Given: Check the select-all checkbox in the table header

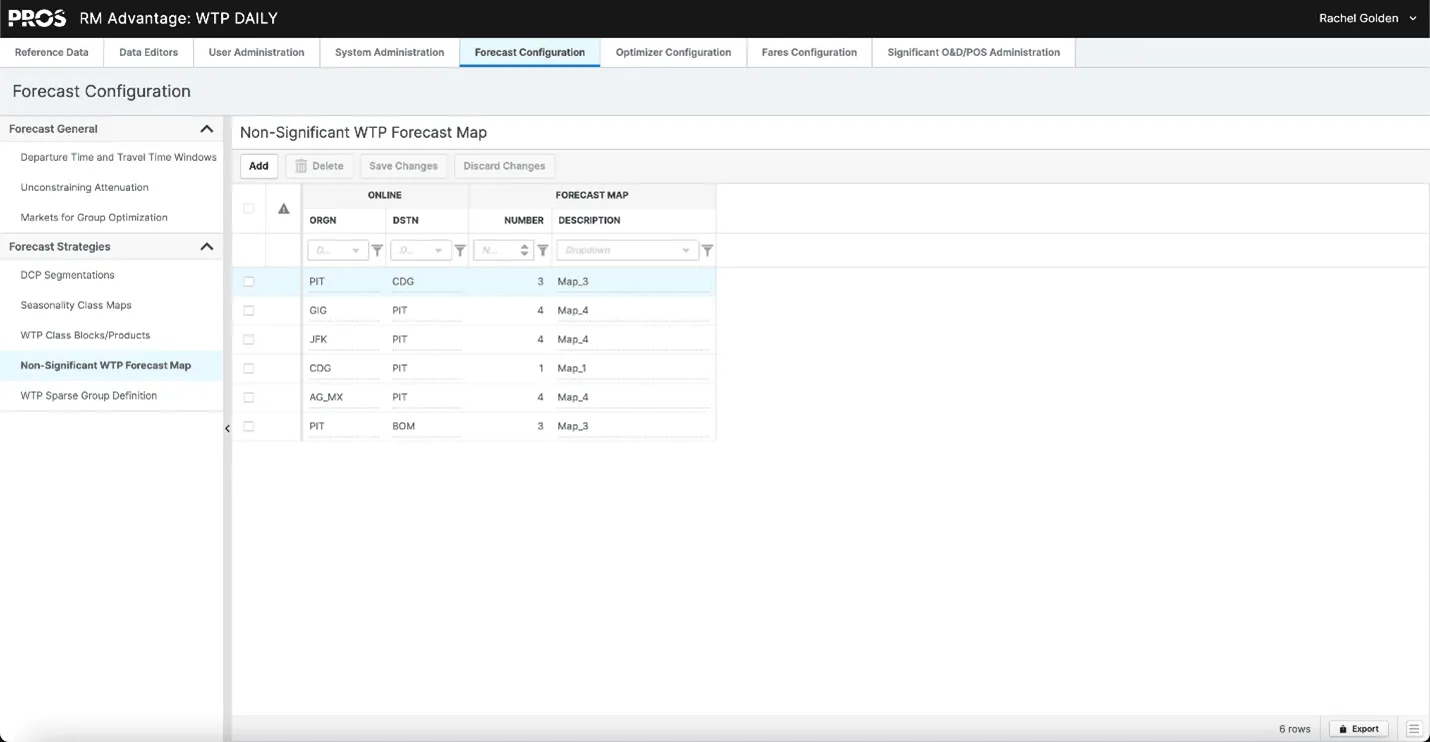Looking at the screenshot, I should [249, 209].
